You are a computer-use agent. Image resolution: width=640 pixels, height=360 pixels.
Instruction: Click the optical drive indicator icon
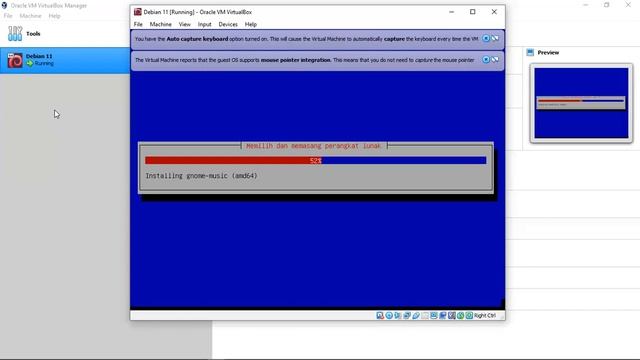coord(389,316)
